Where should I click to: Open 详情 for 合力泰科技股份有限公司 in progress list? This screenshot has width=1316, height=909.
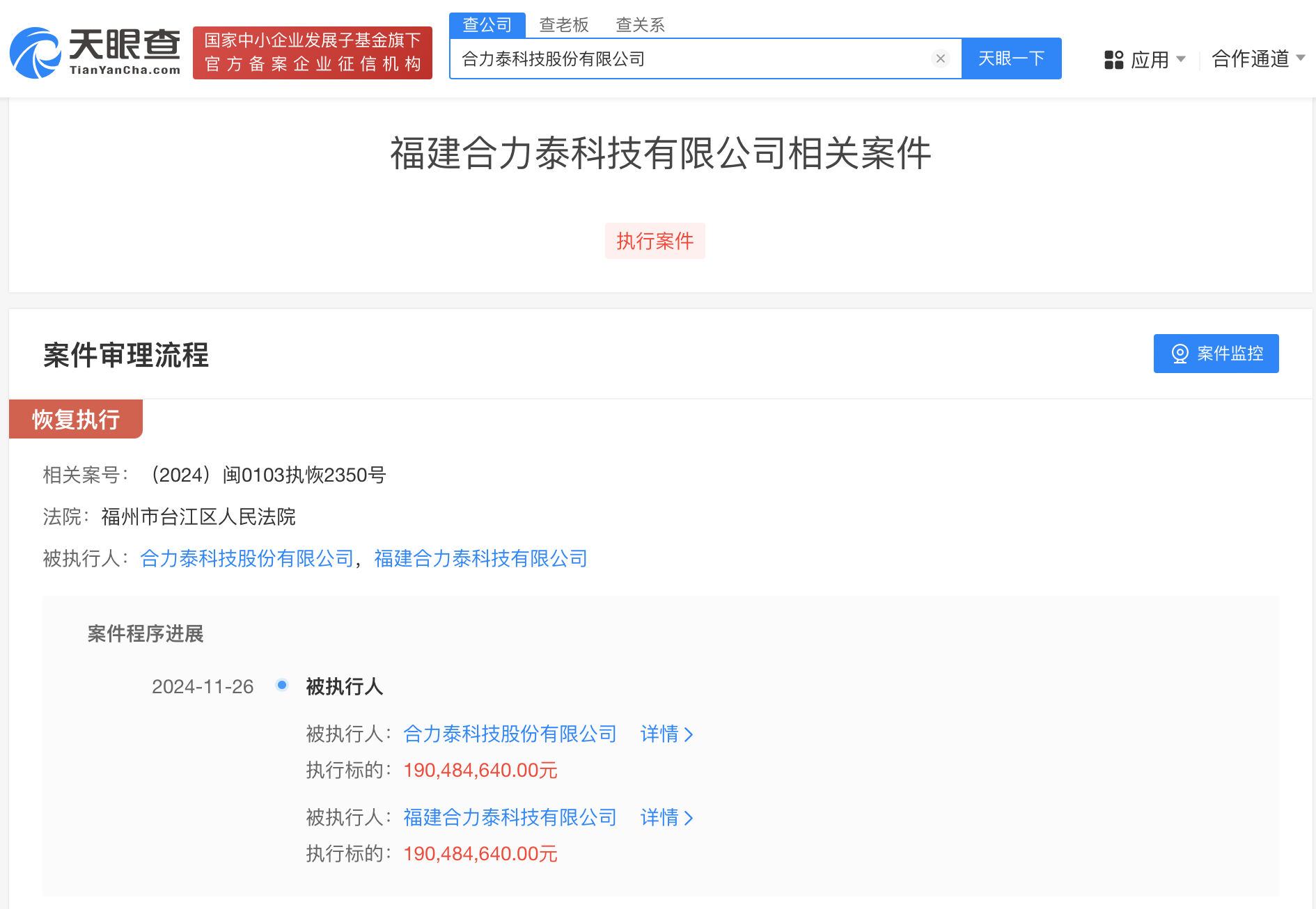(666, 734)
